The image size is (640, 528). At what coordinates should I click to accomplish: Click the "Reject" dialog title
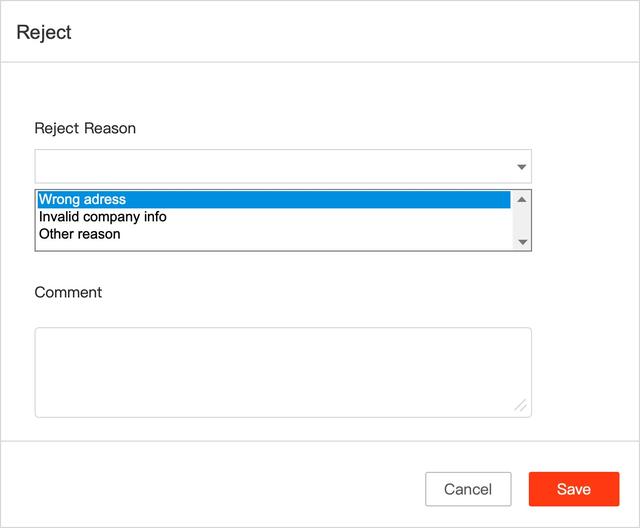pos(44,32)
